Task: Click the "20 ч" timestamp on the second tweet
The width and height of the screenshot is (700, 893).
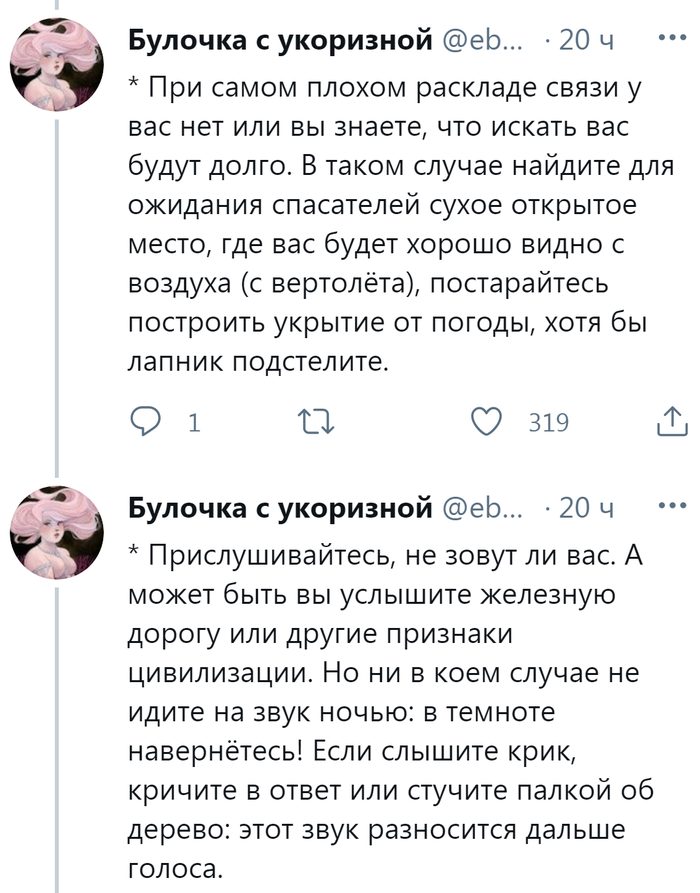Action: click(x=587, y=508)
